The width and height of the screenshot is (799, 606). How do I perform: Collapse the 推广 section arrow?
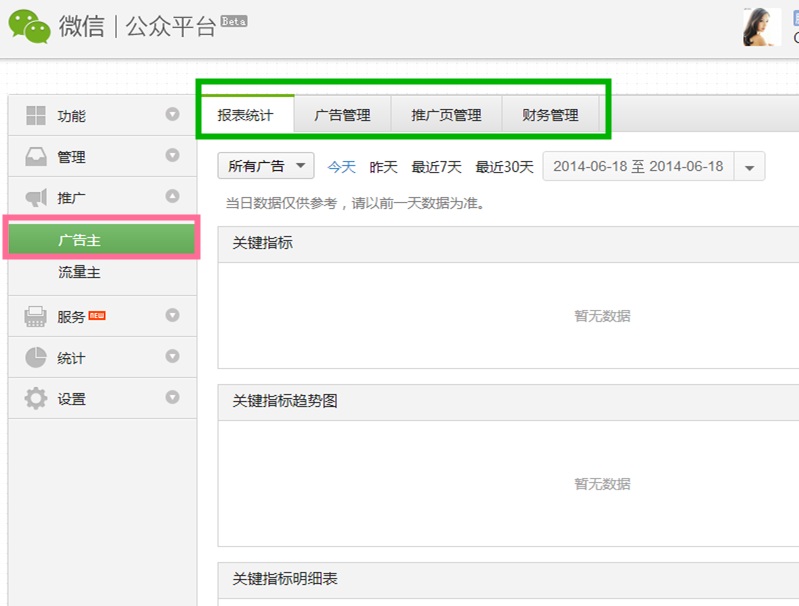[172, 197]
